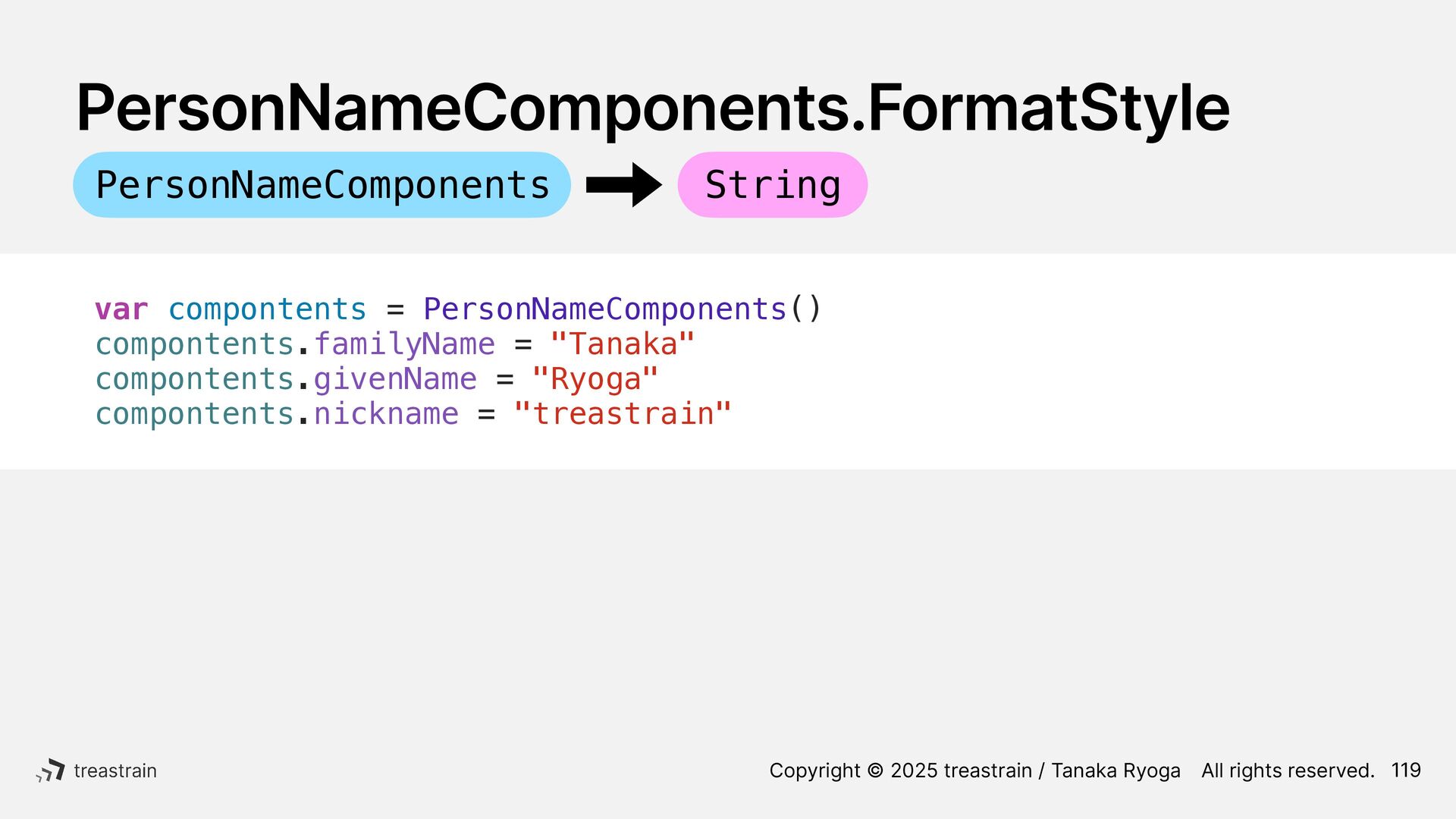Click compontents on the nickname line
Viewport: 1456px width, 819px height.
[194, 415]
